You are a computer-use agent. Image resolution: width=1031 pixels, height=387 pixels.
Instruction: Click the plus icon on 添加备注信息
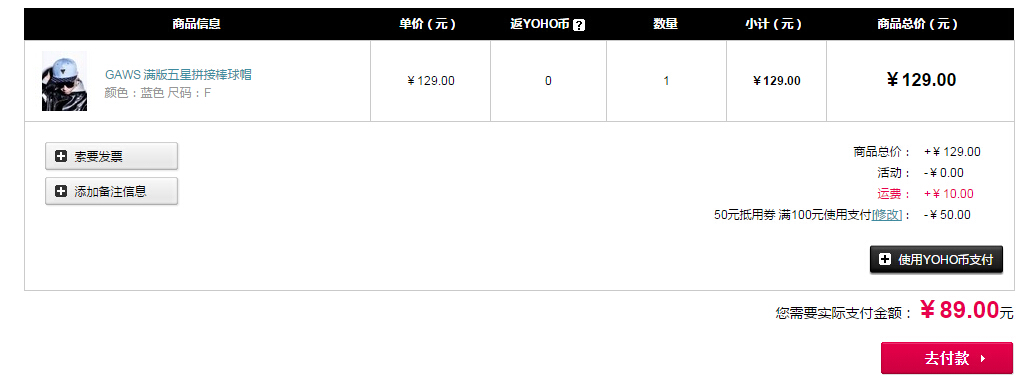61,191
